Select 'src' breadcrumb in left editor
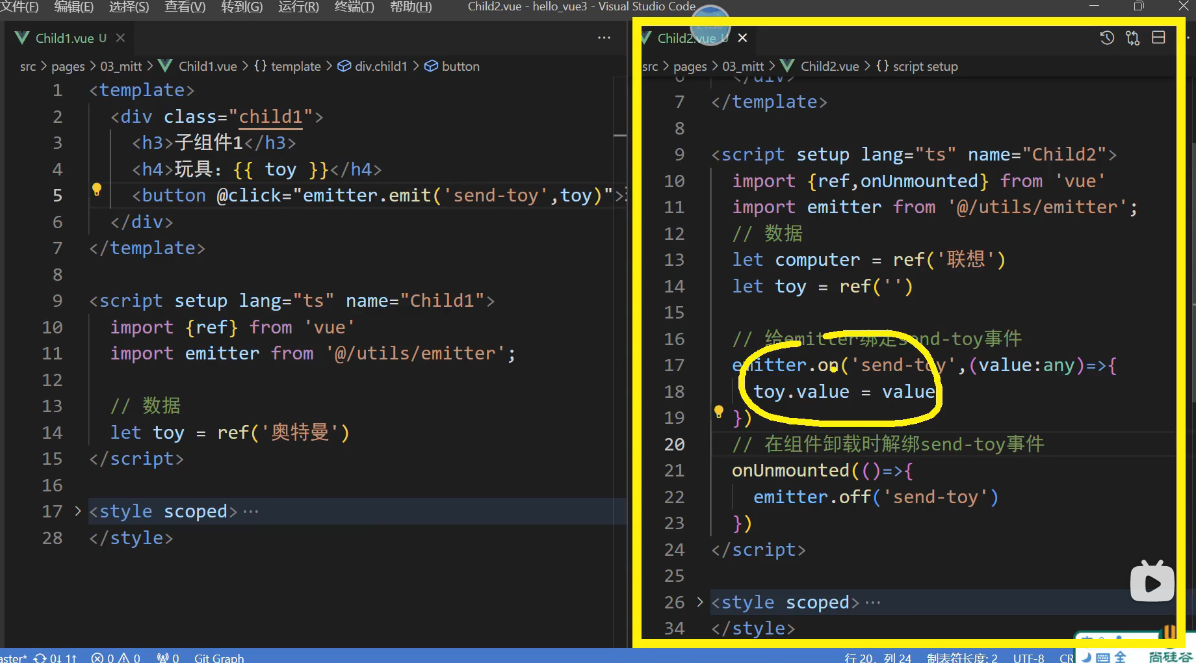Screen dimensions: 1201x663 coord(27,66)
